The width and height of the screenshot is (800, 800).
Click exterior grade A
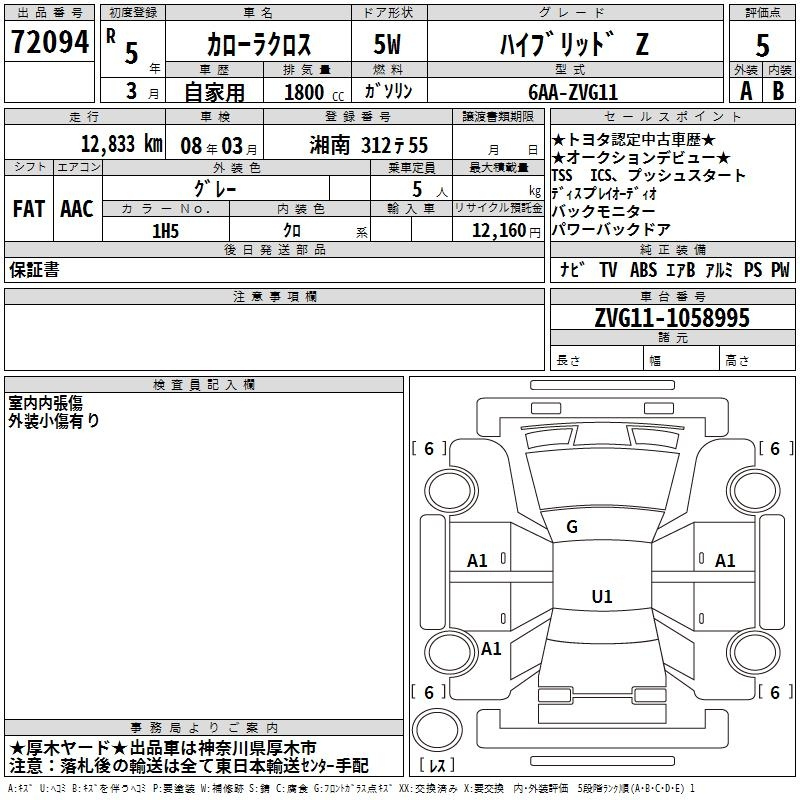[746, 91]
